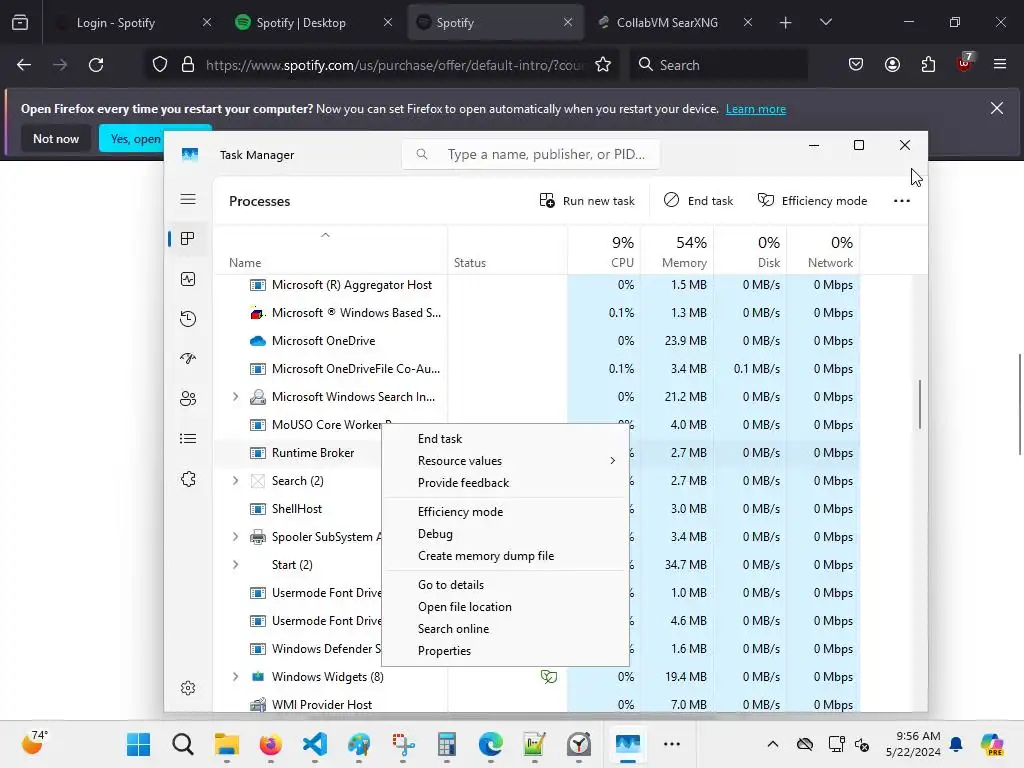
Task: Choose Properties from context menu
Action: coord(505,650)
